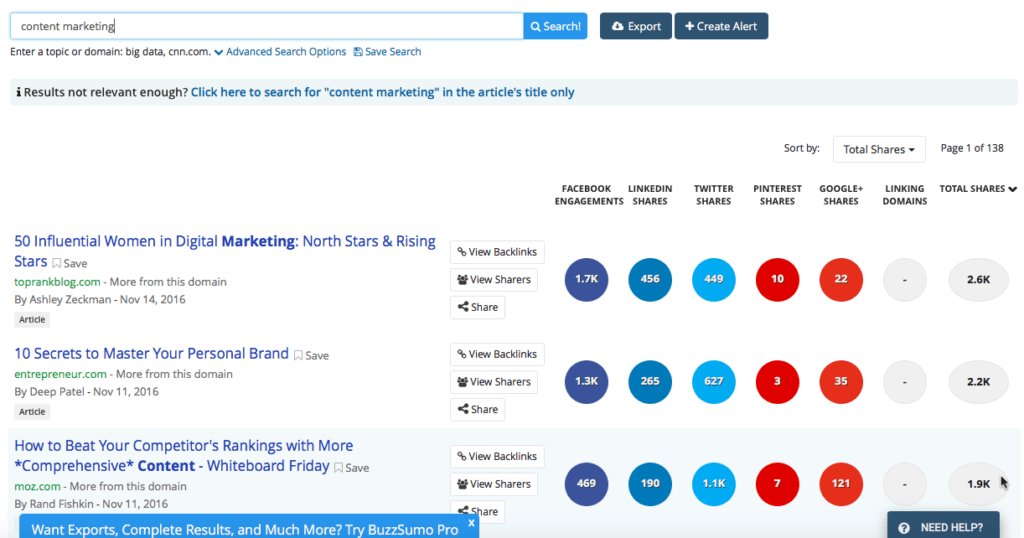Save the 50 Influential Women article
This screenshot has width=1024, height=538.
tap(69, 263)
